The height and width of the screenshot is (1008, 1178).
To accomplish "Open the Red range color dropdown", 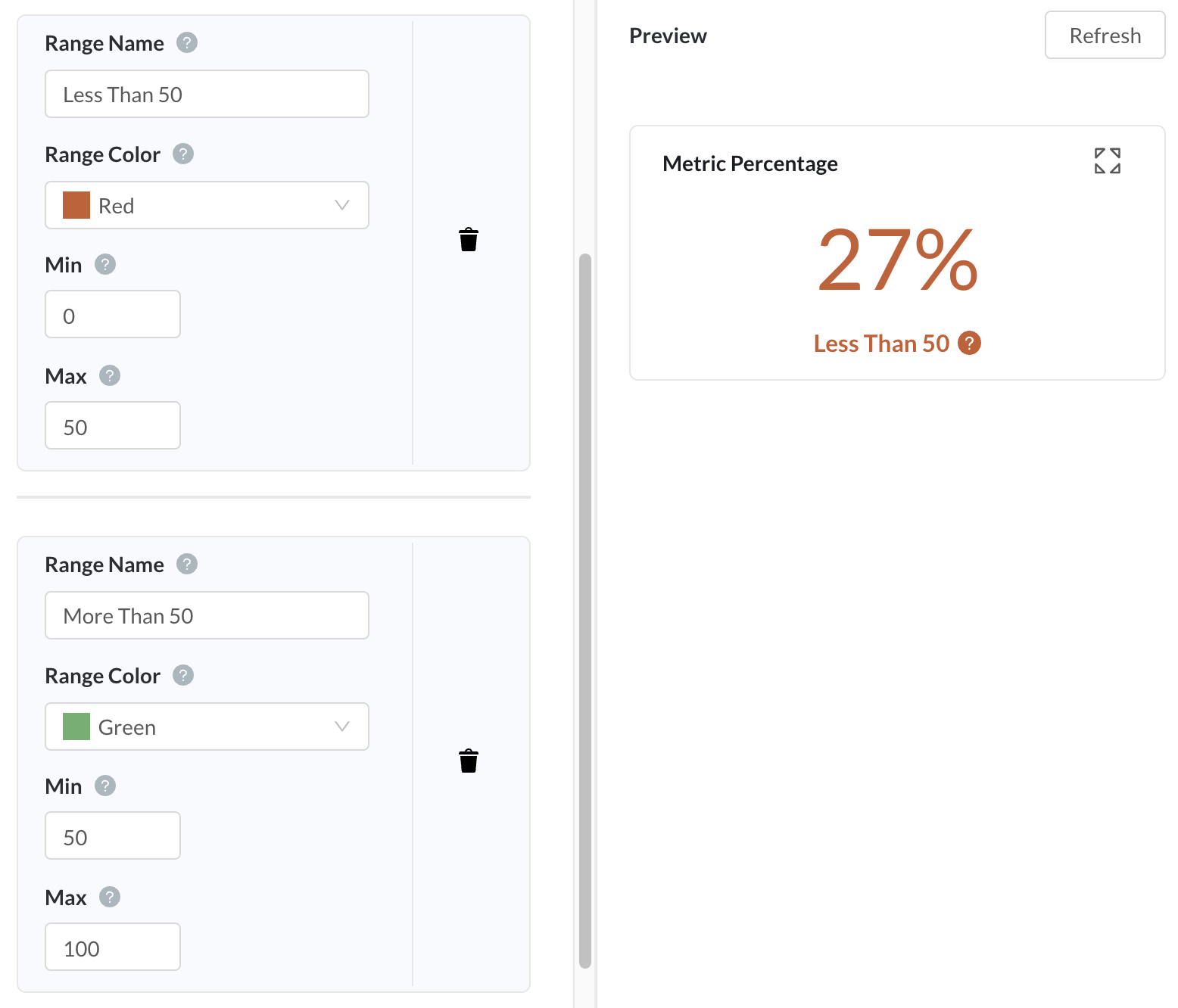I will (x=207, y=205).
